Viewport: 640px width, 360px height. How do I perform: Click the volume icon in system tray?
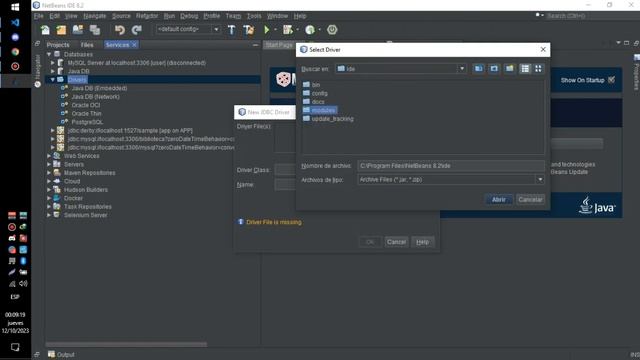tap(23, 283)
